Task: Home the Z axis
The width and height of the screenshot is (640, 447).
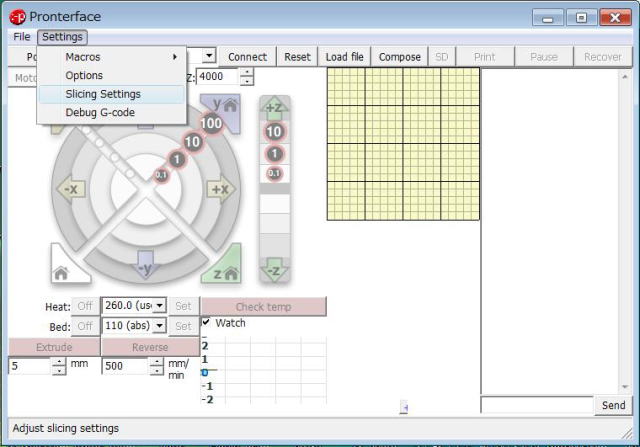Action: pos(224,267)
